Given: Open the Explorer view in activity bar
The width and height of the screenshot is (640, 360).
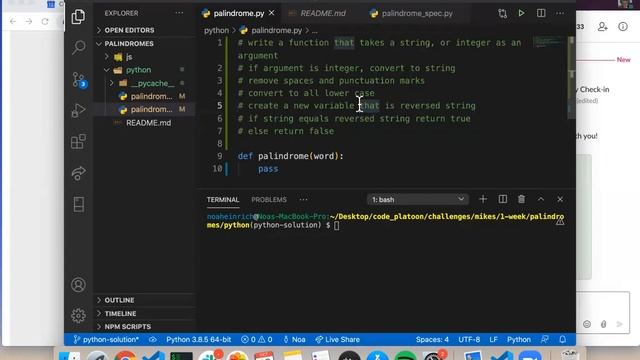Looking at the screenshot, I should pyautogui.click(x=78, y=16).
